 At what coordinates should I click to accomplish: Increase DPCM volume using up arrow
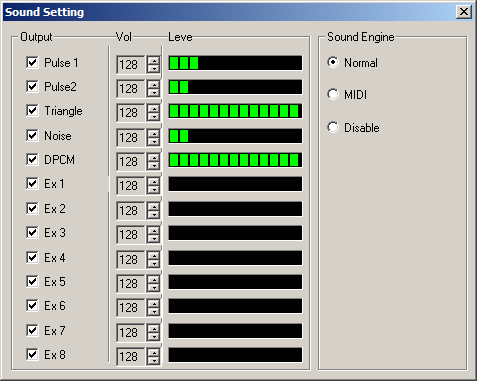coord(154,157)
